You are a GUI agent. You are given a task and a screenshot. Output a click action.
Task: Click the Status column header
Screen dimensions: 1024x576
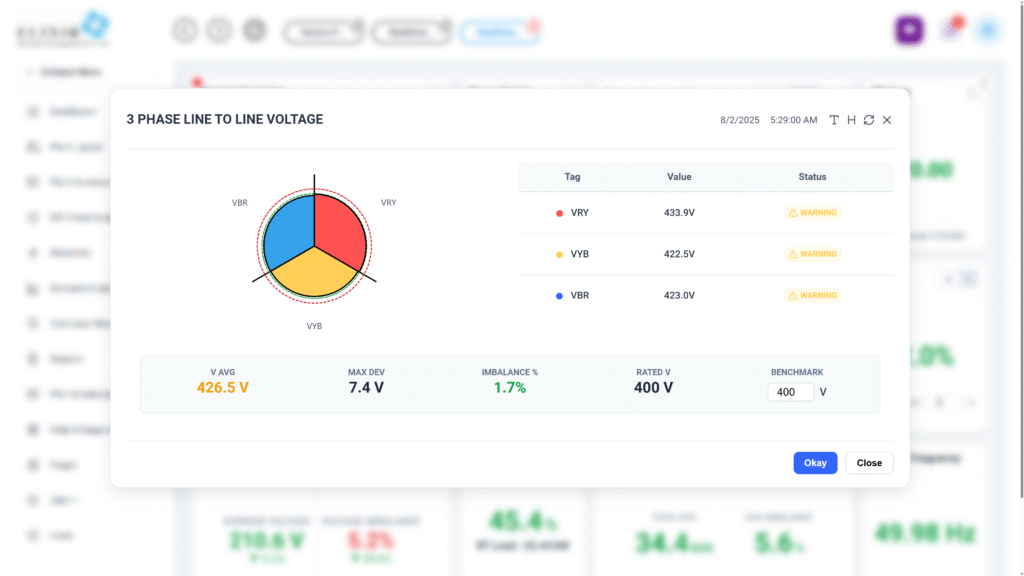coord(812,177)
